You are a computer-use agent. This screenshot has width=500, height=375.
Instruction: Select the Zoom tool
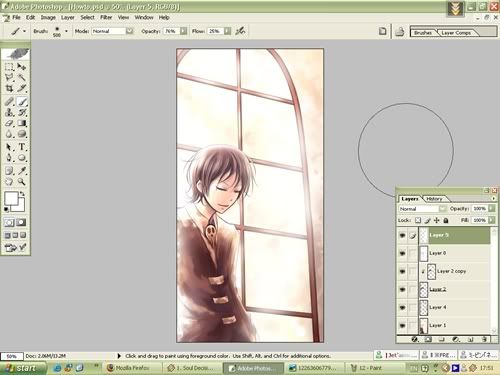pyautogui.click(x=22, y=182)
